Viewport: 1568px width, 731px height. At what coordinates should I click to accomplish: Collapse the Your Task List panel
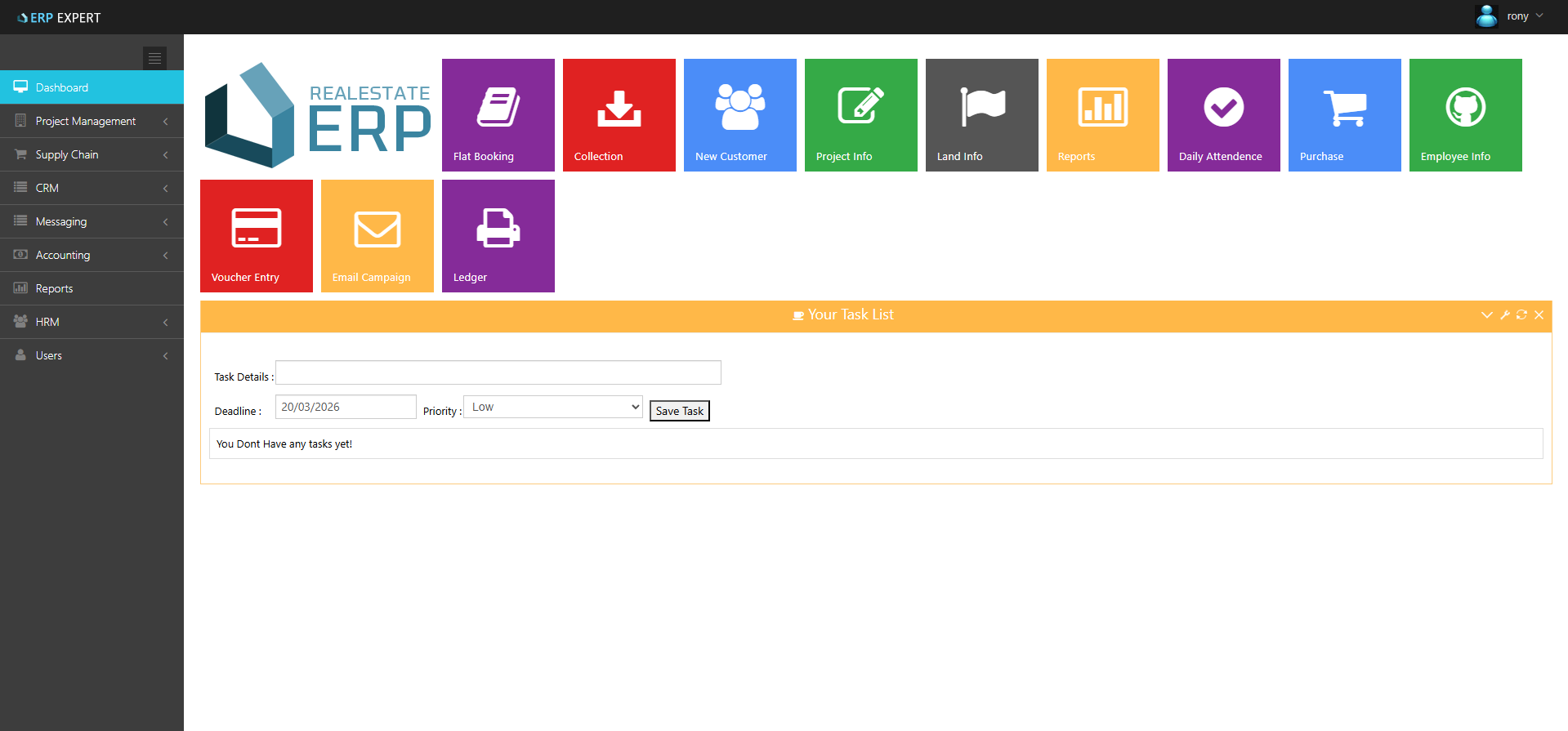(x=1486, y=315)
